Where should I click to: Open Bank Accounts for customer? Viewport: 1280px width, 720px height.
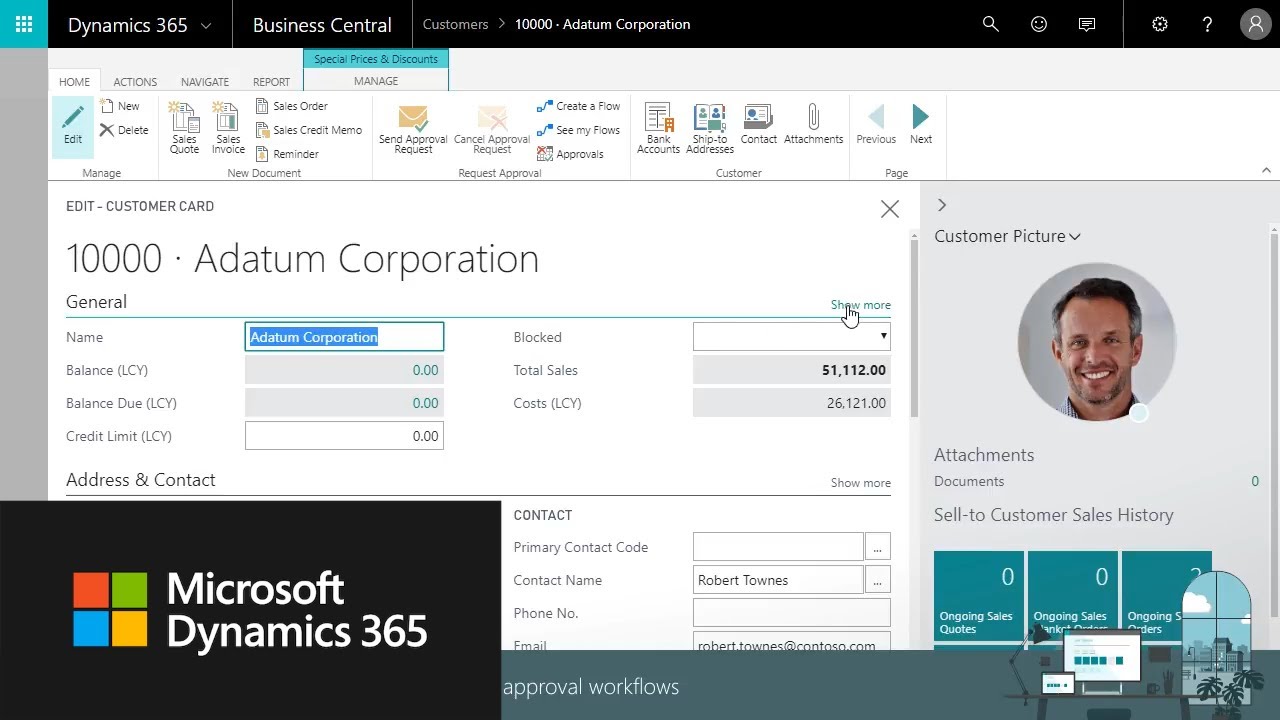[x=658, y=128]
